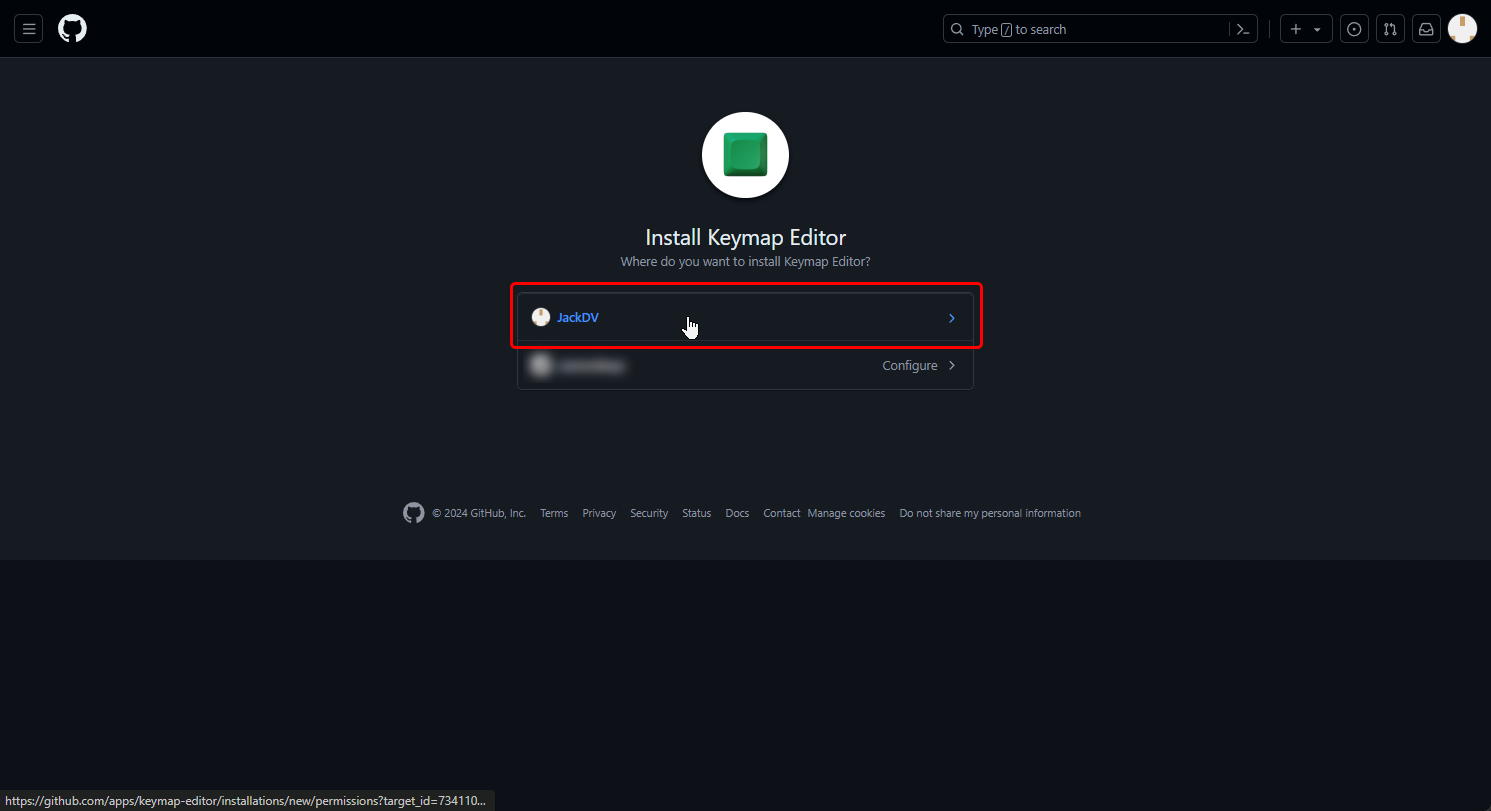
Task: Click the Manage cookies footer button
Action: [x=846, y=513]
